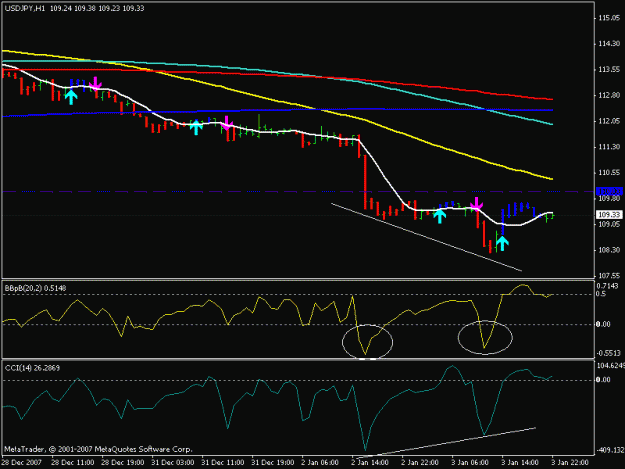This screenshot has width=625, height=469.
Task: Click the USDJPY,H1 symbol label
Action: pyautogui.click(x=25, y=8)
